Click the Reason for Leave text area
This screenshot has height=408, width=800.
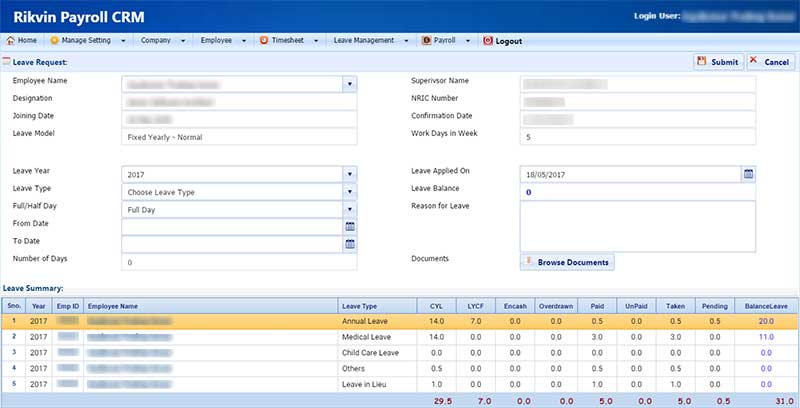[x=638, y=226]
